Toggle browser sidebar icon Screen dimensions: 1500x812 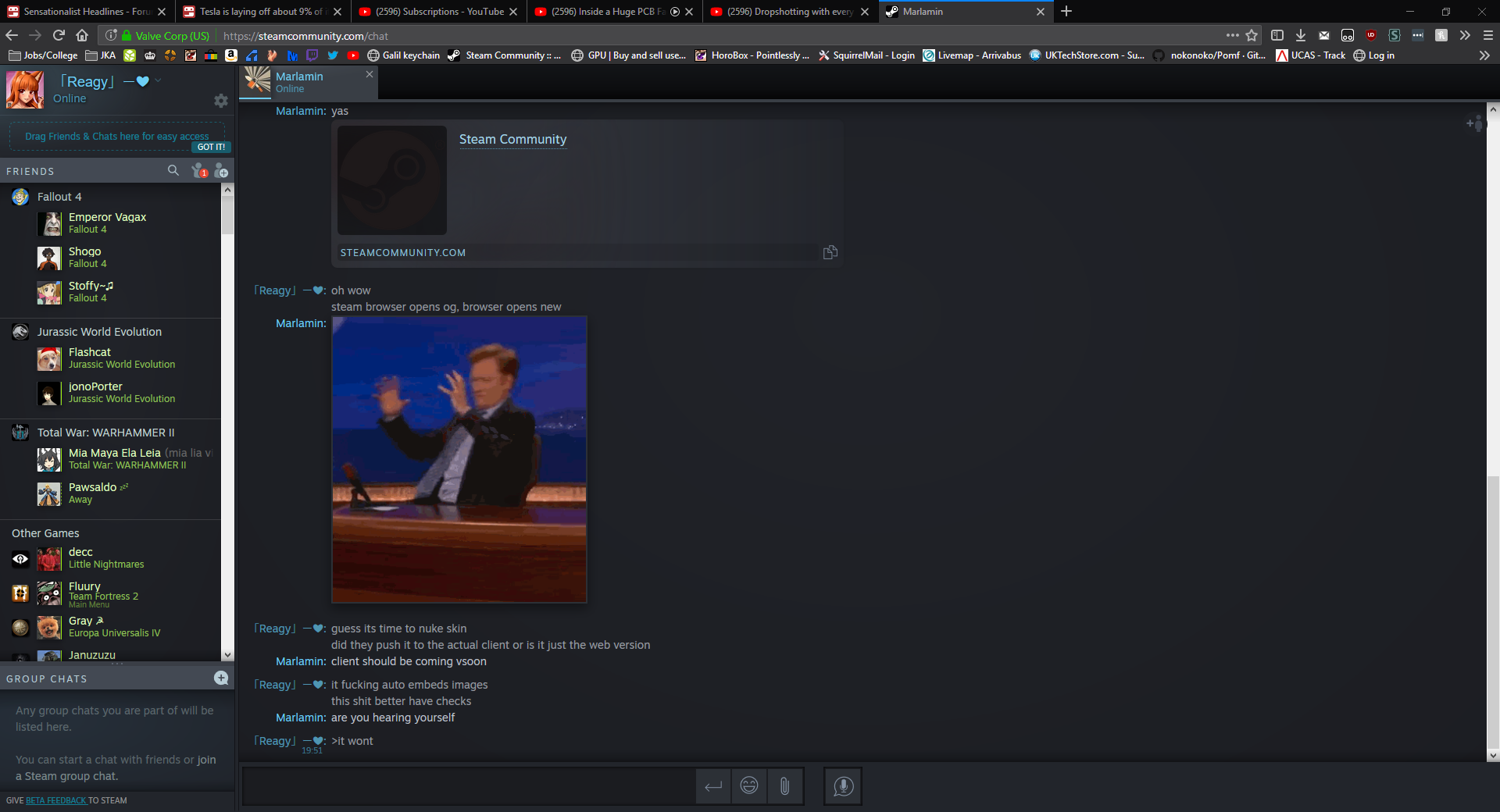[1277, 35]
